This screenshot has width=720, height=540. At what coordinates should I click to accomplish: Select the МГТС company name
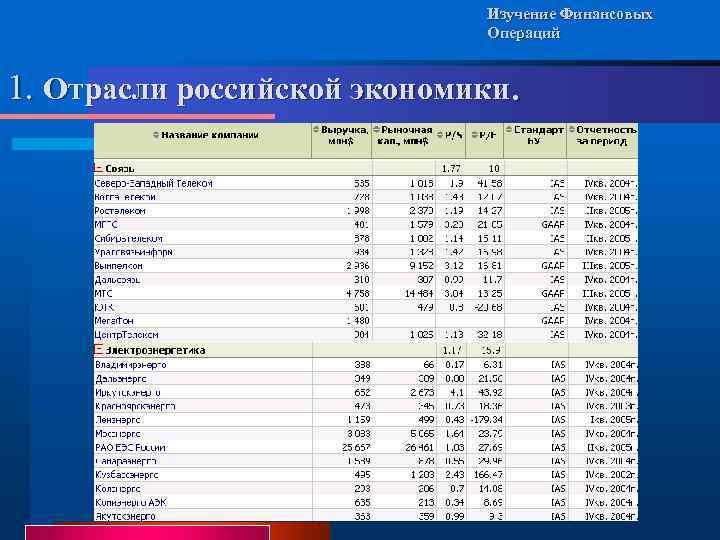[x=106, y=225]
